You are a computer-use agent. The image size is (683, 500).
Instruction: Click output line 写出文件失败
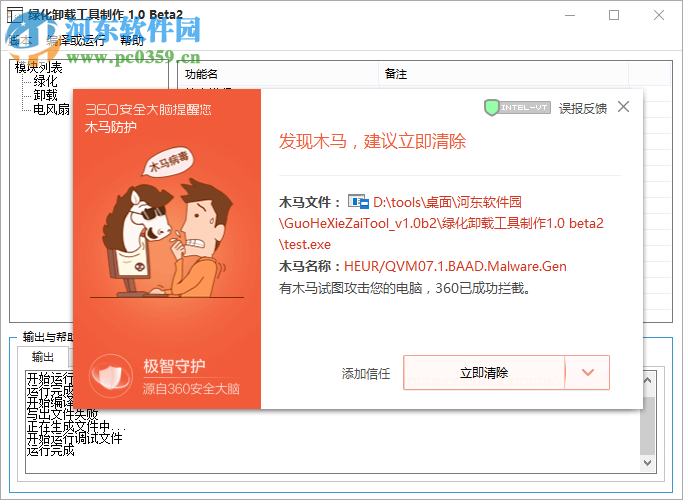[62, 414]
